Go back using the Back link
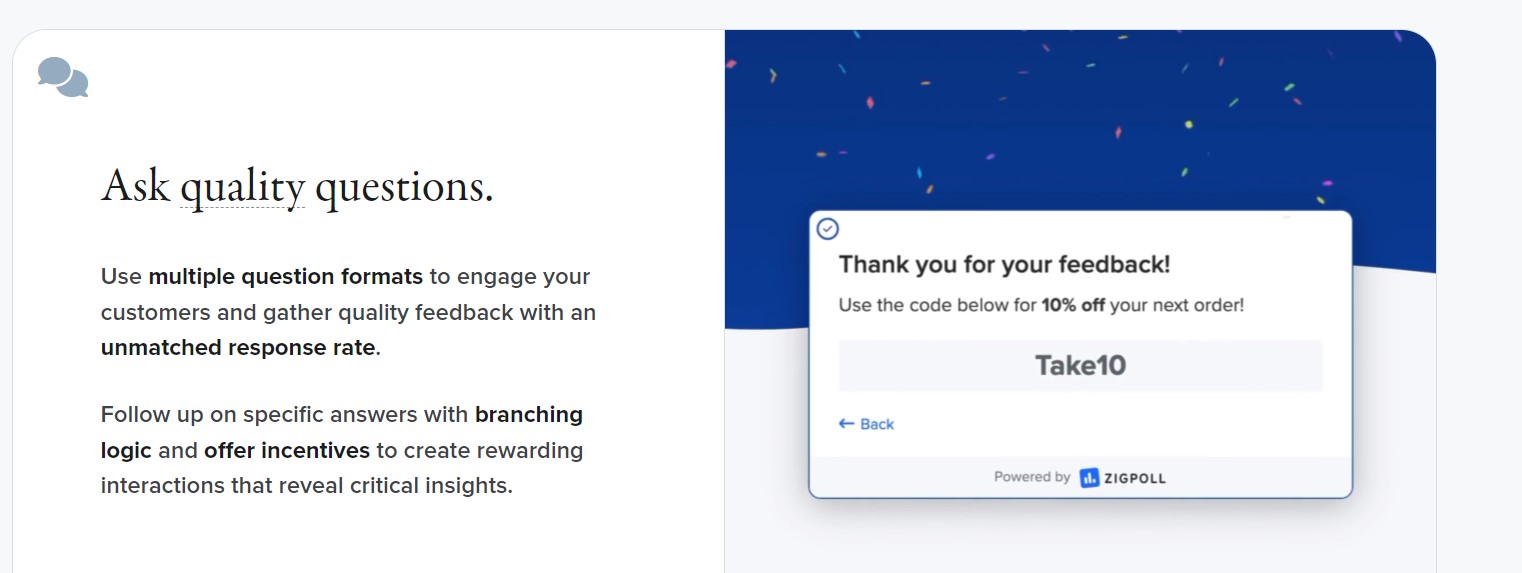1522x573 pixels. point(866,424)
